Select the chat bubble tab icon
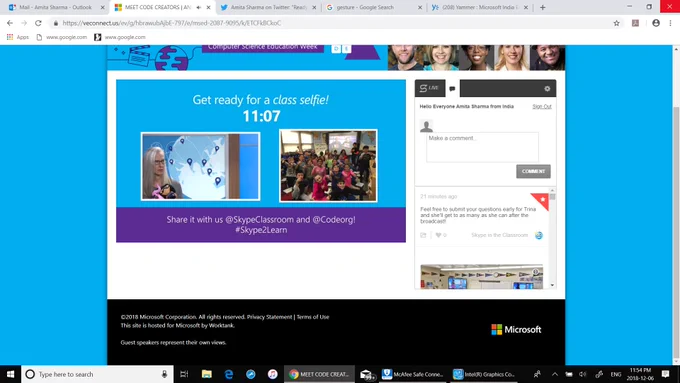 point(452,88)
